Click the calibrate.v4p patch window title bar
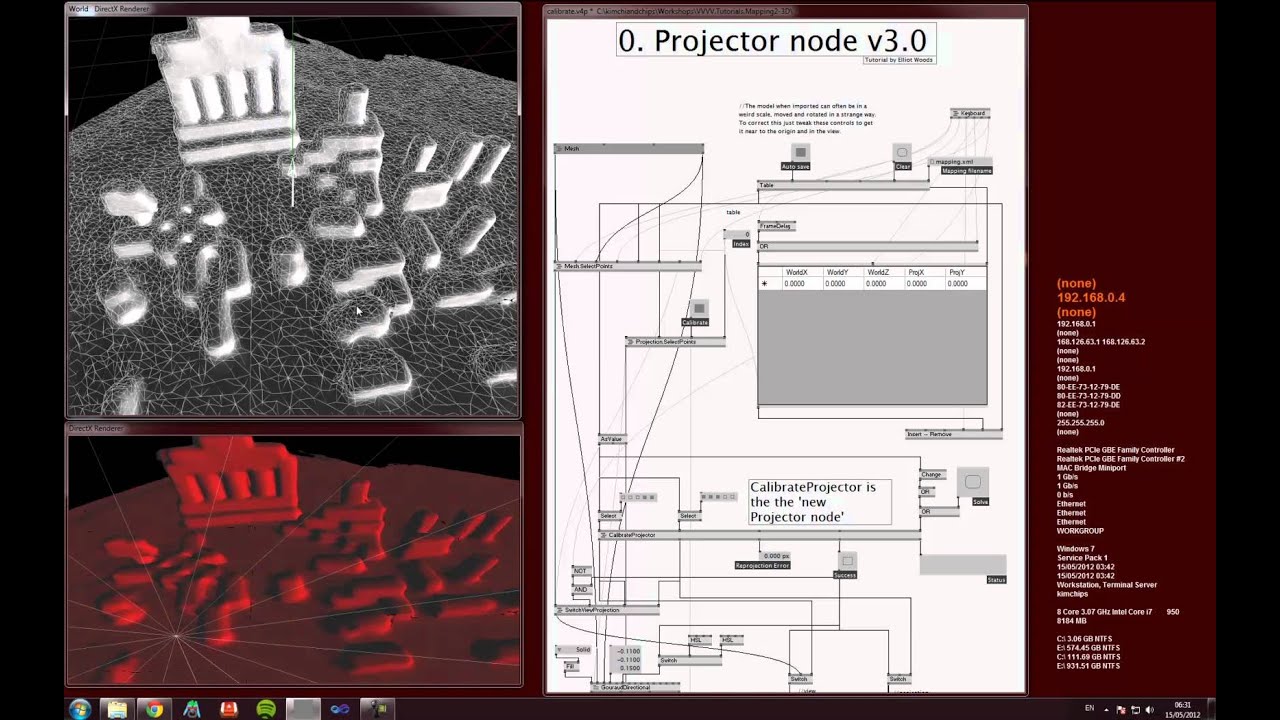 pyautogui.click(x=785, y=10)
